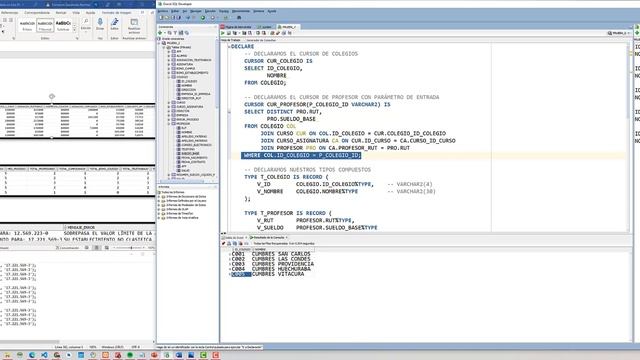Click the binoculars Find DB Object icon in the main toolbar
The image size is (640, 360).
[x=239, y=18]
